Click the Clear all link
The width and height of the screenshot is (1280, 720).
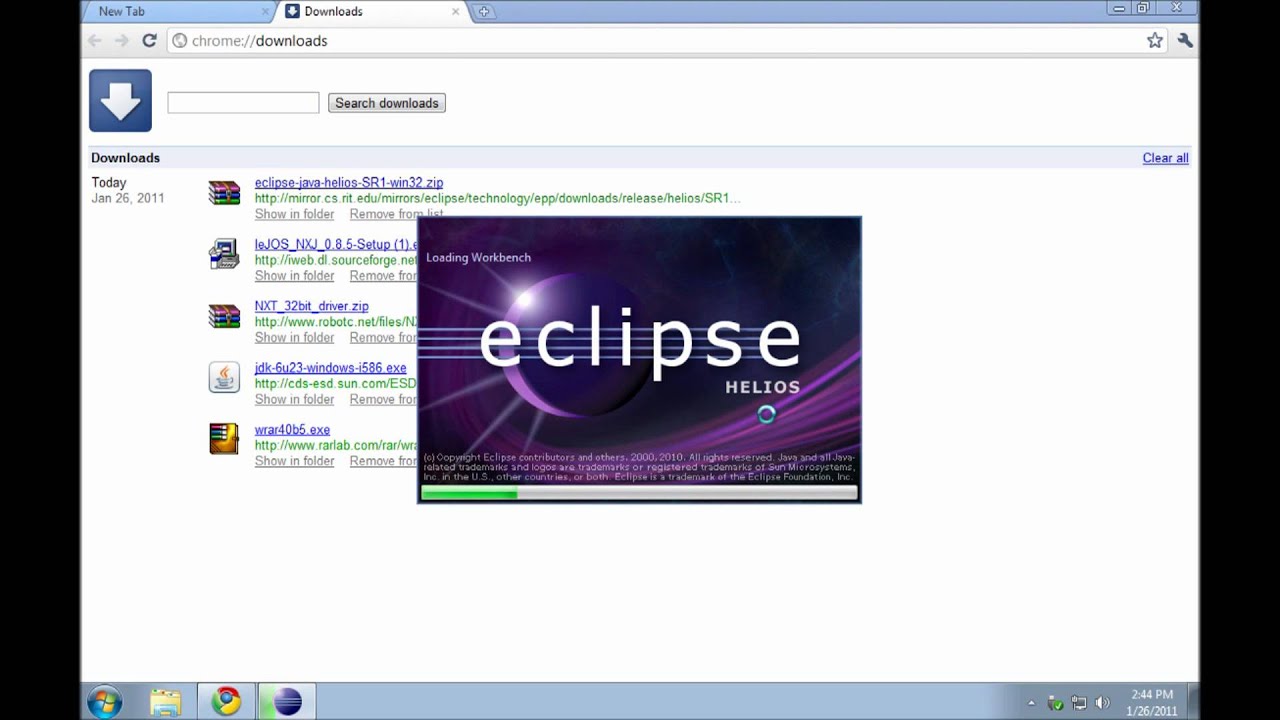pyautogui.click(x=1165, y=158)
